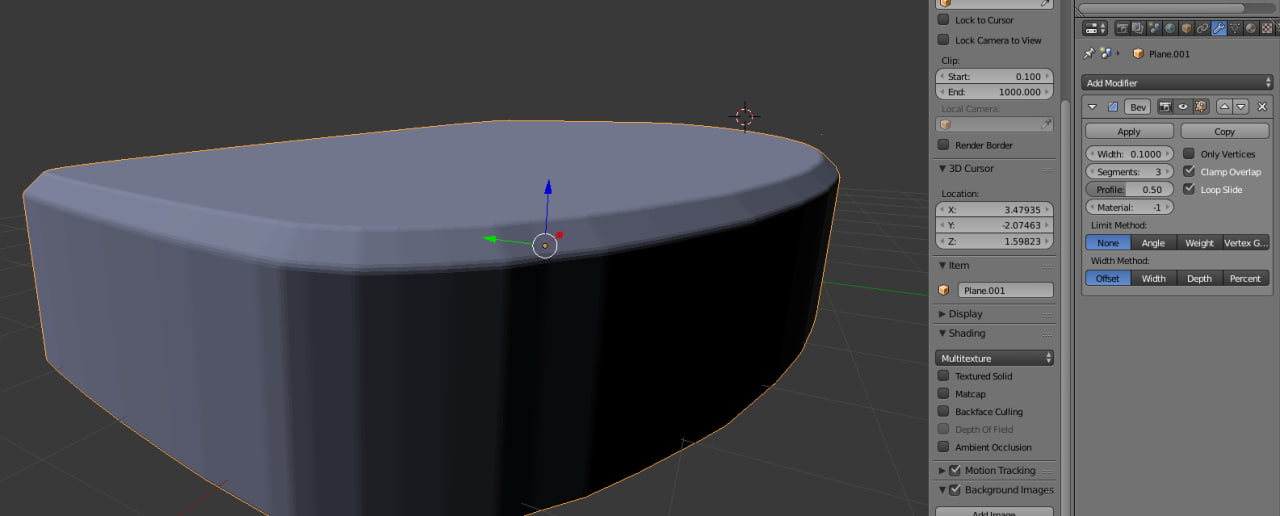
Task: Select the Modifiers wrench tab
Action: (1219, 28)
